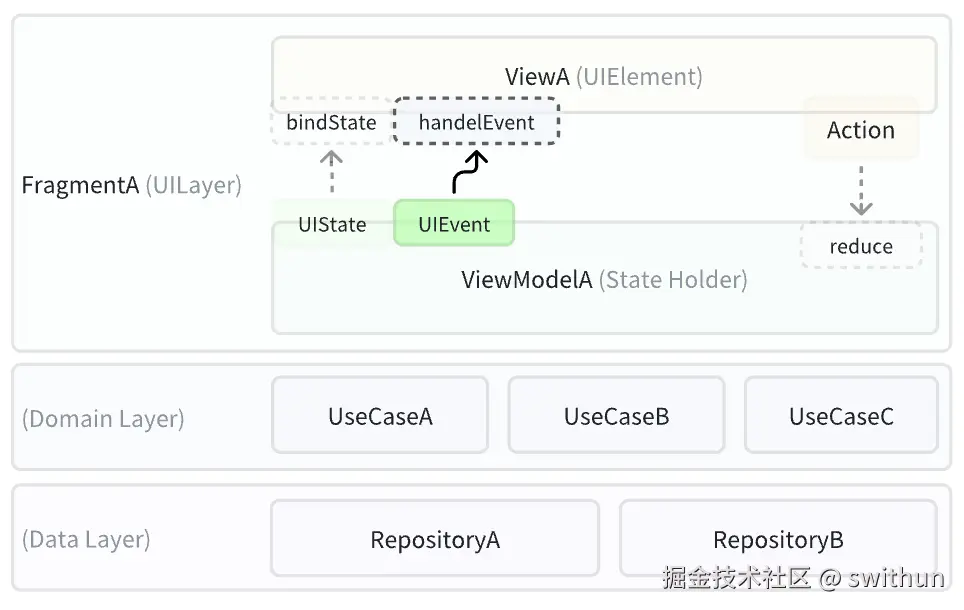Select the RepositoryA box

click(435, 541)
